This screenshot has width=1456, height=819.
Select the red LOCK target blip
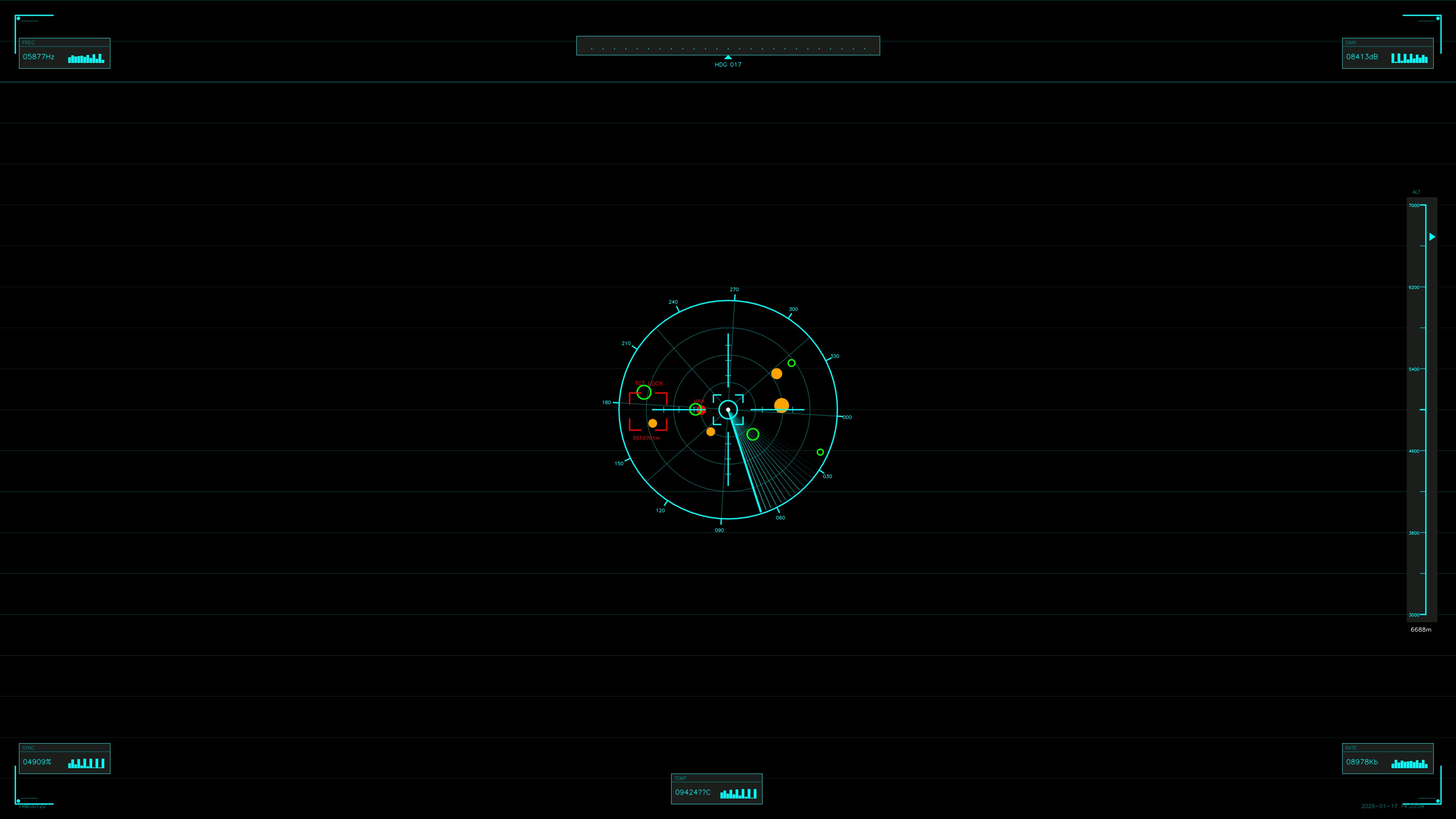[x=701, y=409]
